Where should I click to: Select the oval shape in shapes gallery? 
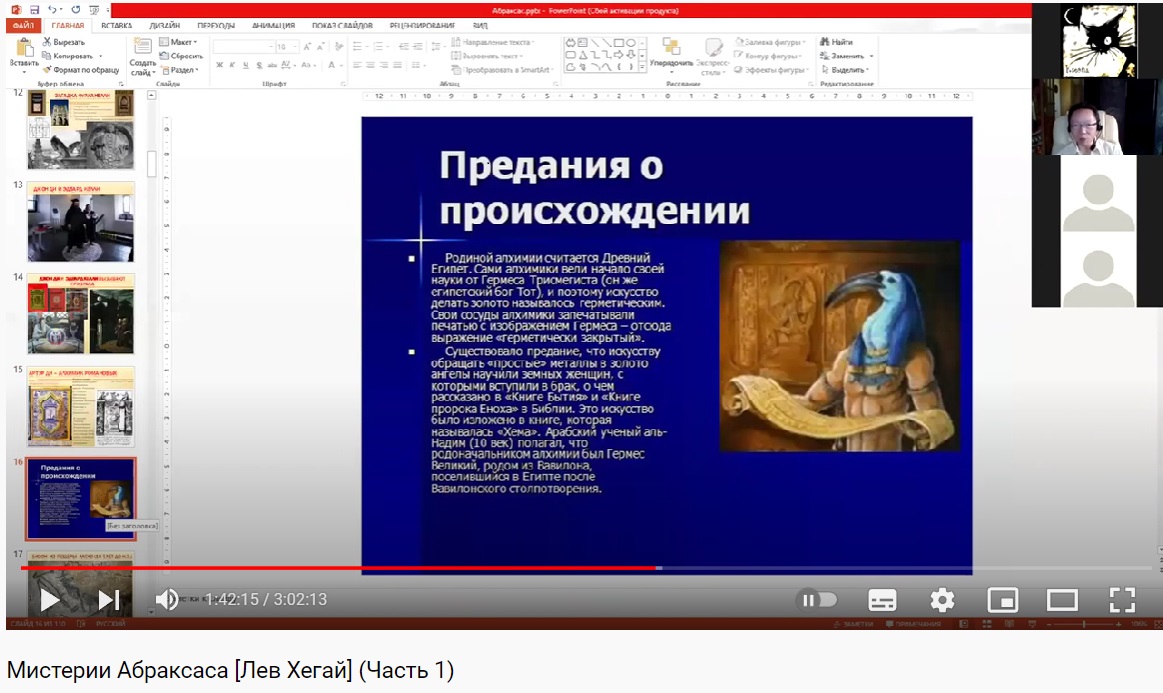pos(630,43)
